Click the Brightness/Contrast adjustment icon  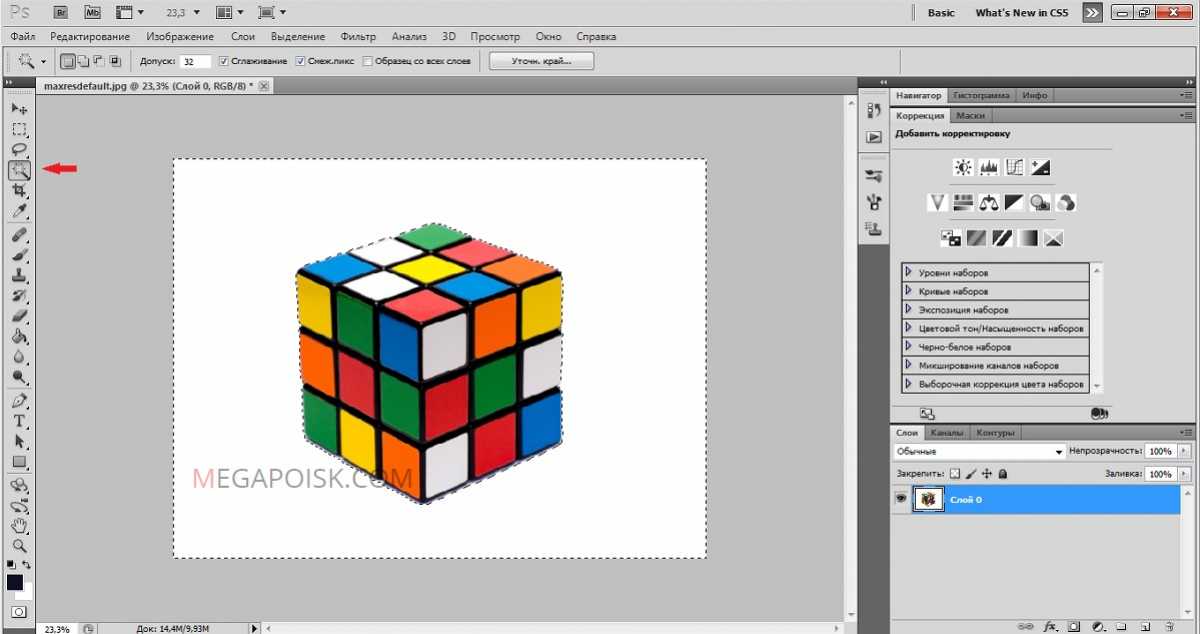pyautogui.click(x=963, y=168)
